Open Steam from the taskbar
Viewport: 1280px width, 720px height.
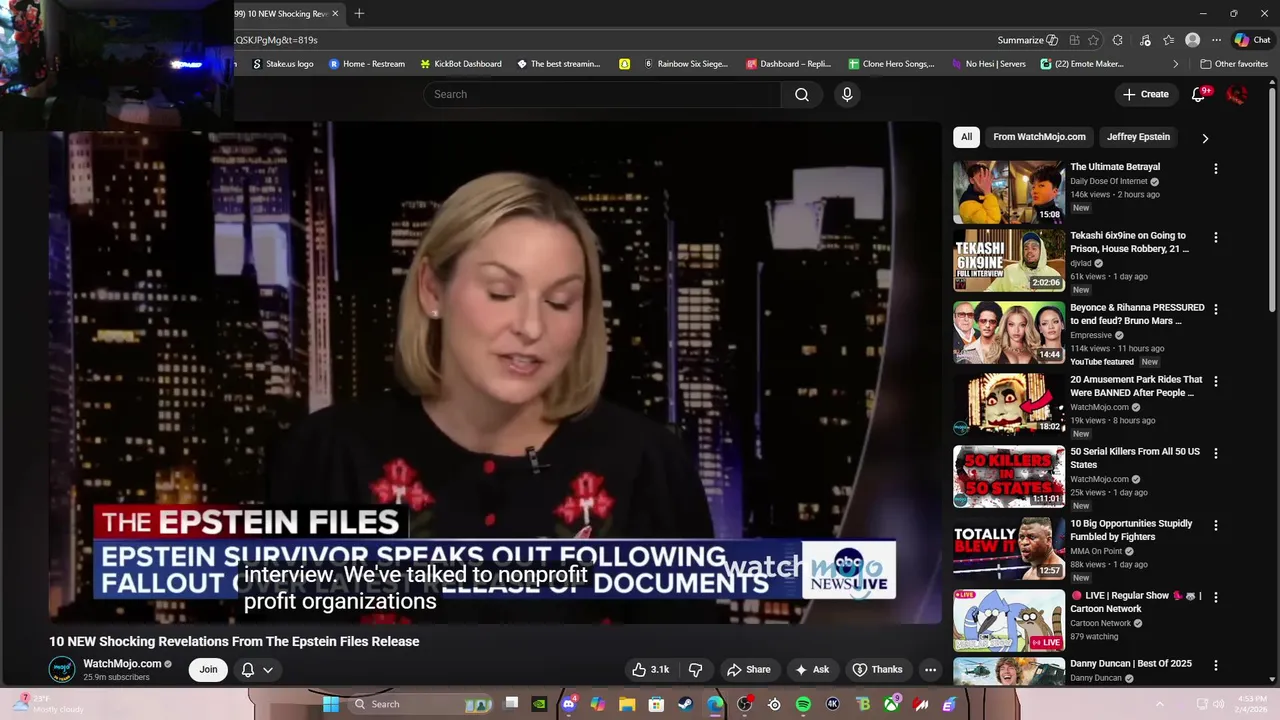pyautogui.click(x=685, y=704)
